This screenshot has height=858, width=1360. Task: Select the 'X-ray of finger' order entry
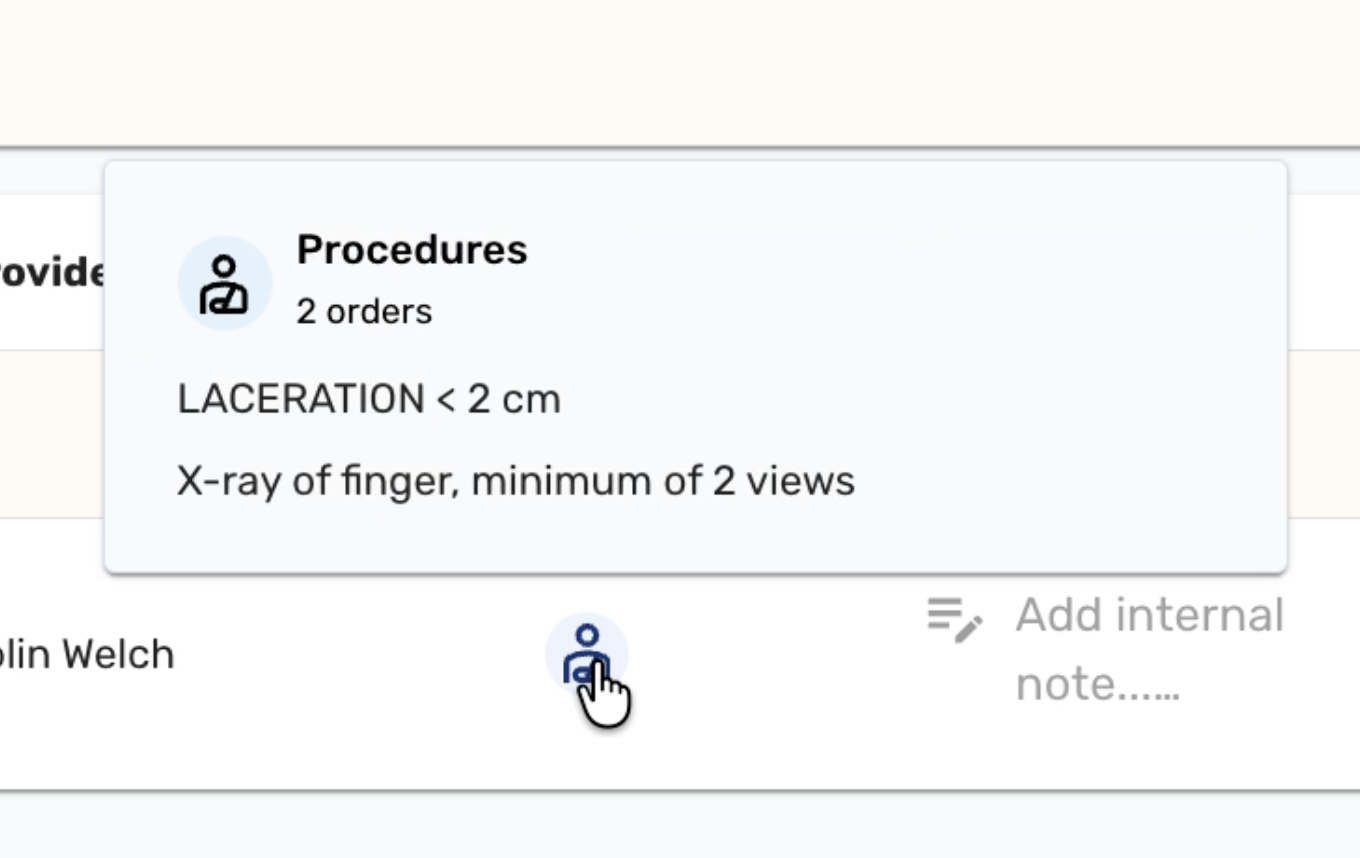coord(515,481)
